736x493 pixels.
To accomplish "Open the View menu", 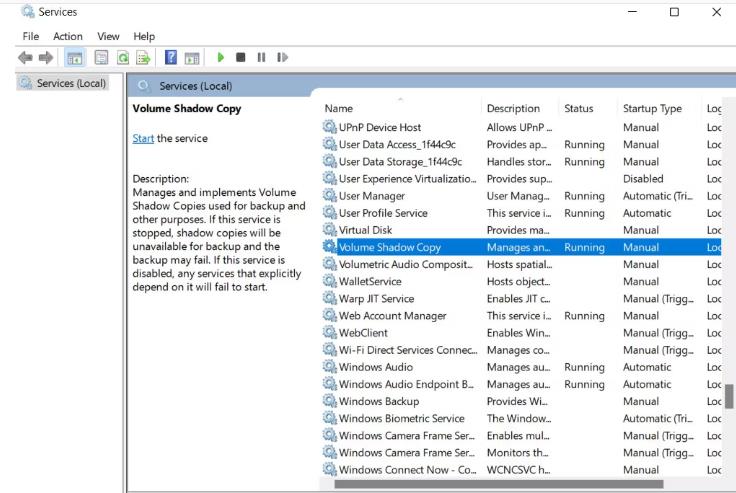I will [x=108, y=36].
